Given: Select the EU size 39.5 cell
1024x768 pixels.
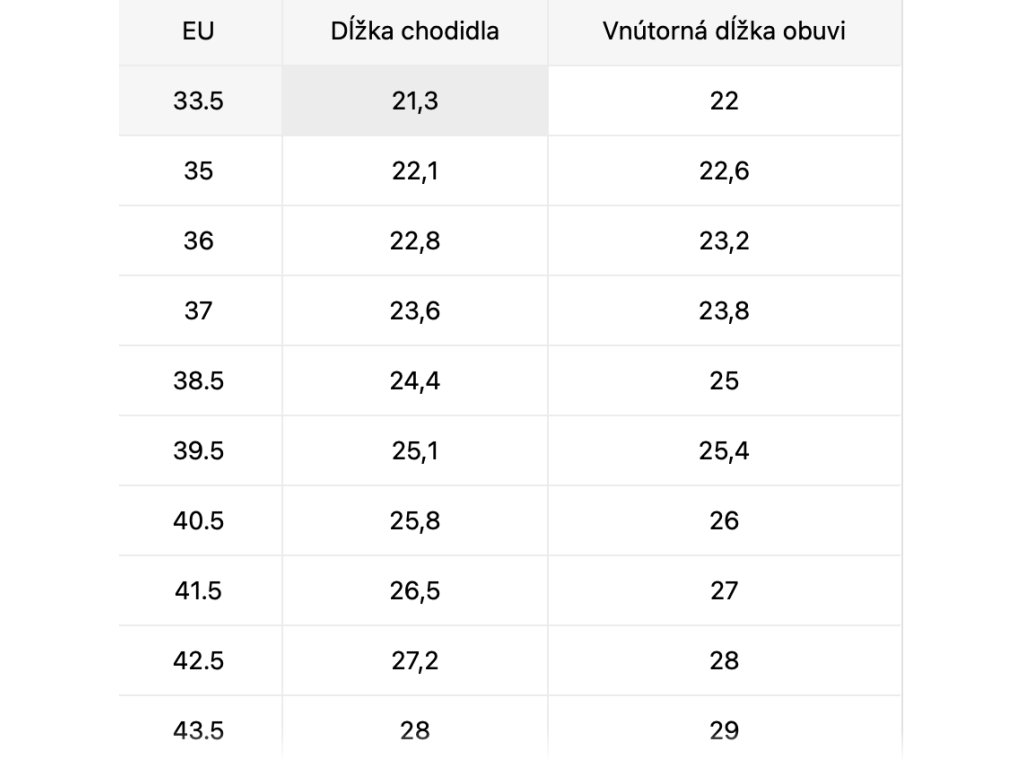Looking at the screenshot, I should (198, 451).
